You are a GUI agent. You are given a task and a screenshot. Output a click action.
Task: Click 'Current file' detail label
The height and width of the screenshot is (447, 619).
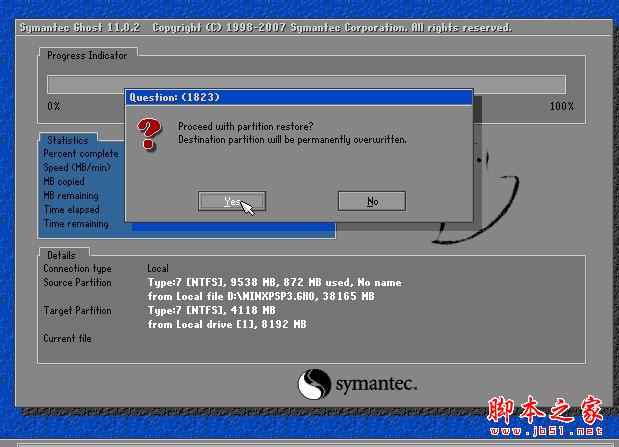coord(68,338)
